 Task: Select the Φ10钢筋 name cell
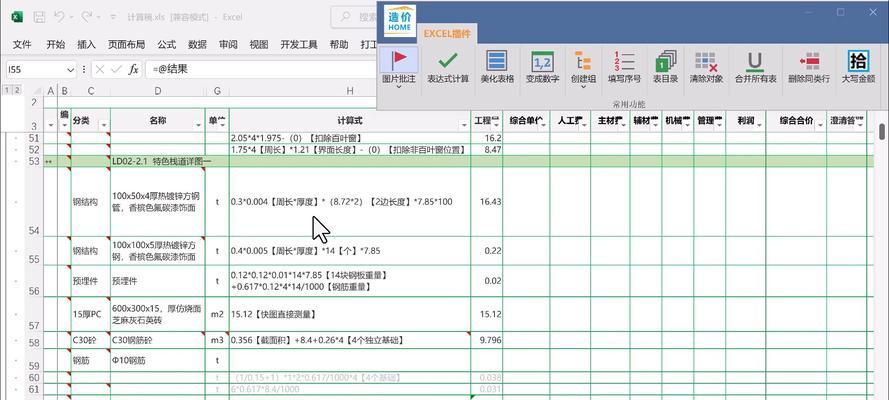pyautogui.click(x=158, y=360)
